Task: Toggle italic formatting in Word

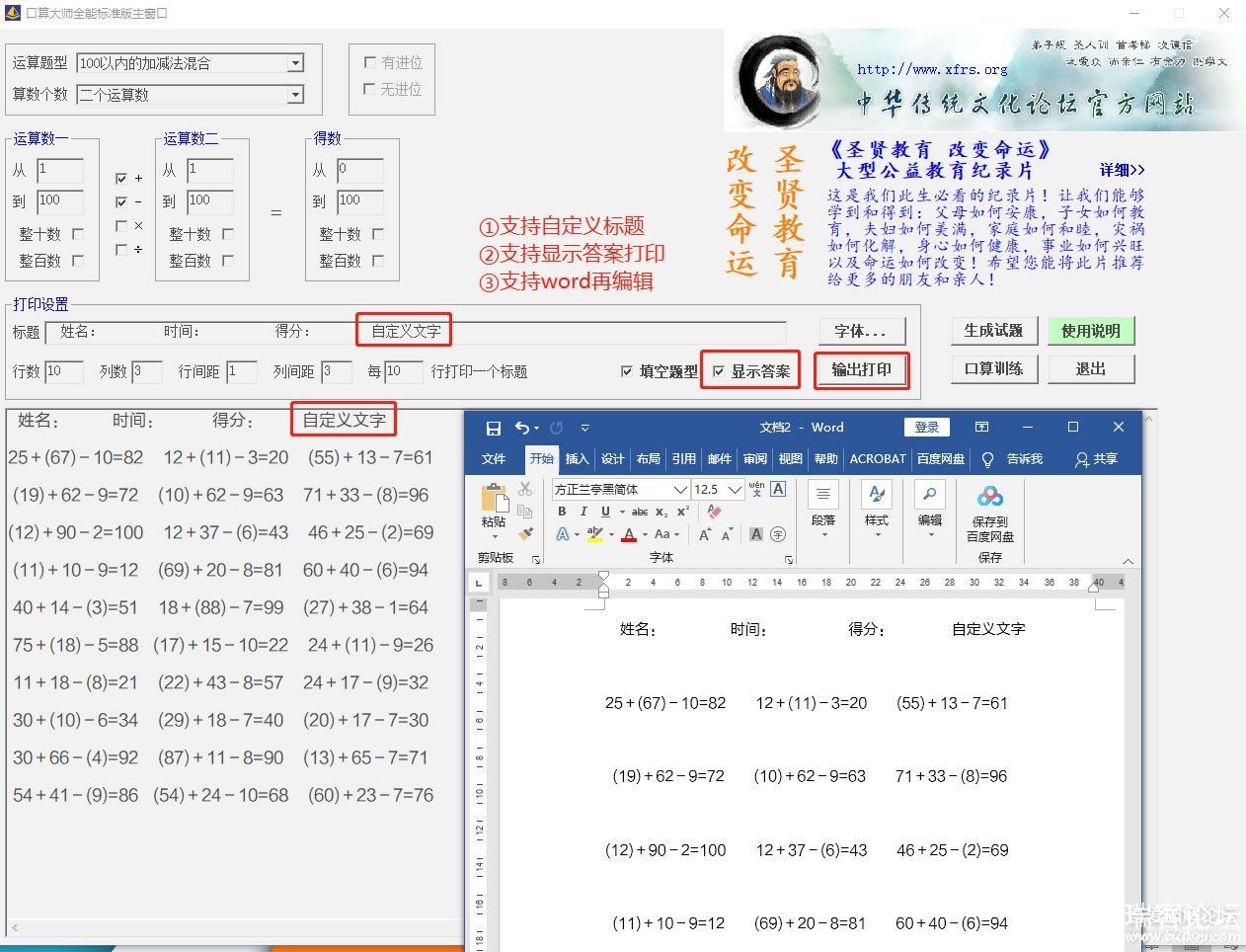Action: tap(584, 512)
